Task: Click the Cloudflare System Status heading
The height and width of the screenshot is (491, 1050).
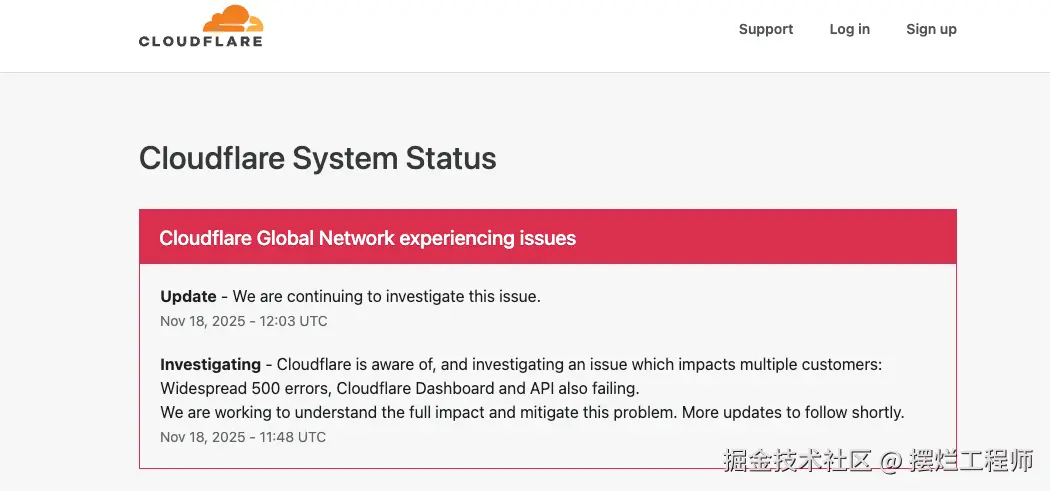Action: pos(317,158)
